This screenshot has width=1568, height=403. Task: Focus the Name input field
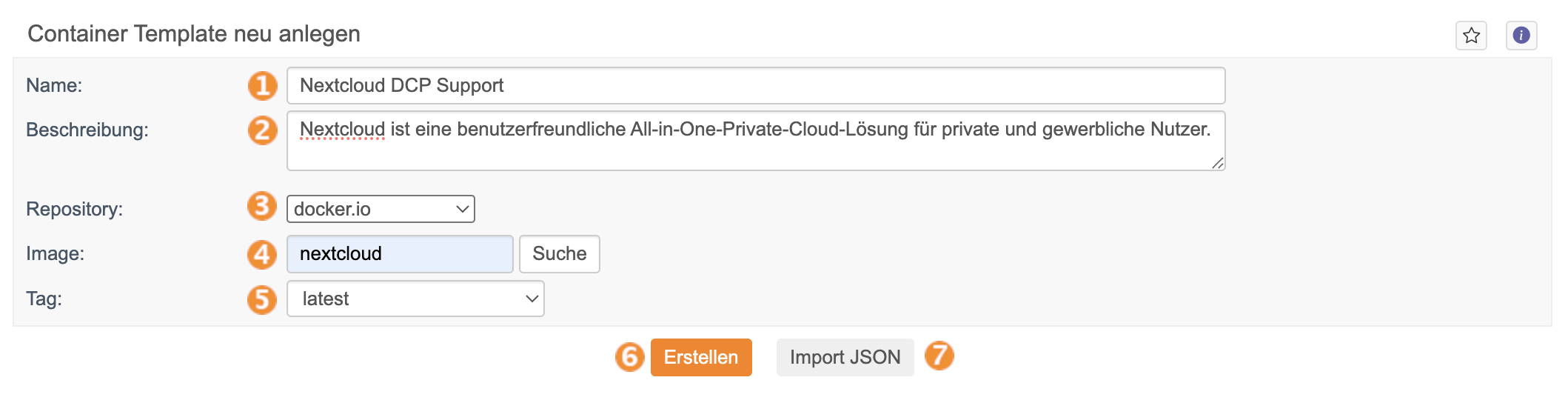(755, 86)
